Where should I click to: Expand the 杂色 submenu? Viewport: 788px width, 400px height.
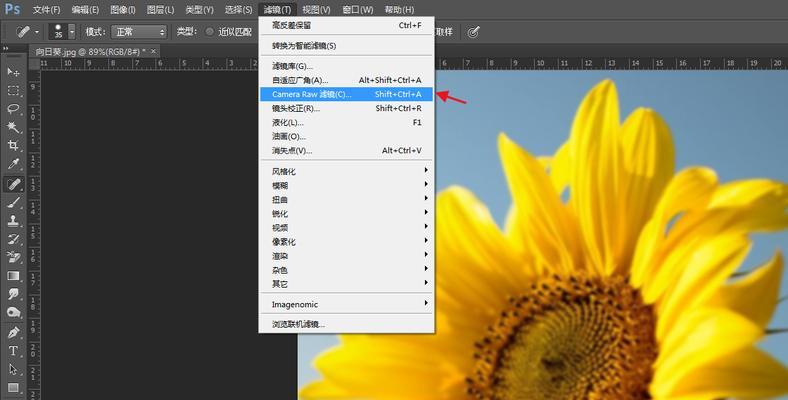pos(346,270)
